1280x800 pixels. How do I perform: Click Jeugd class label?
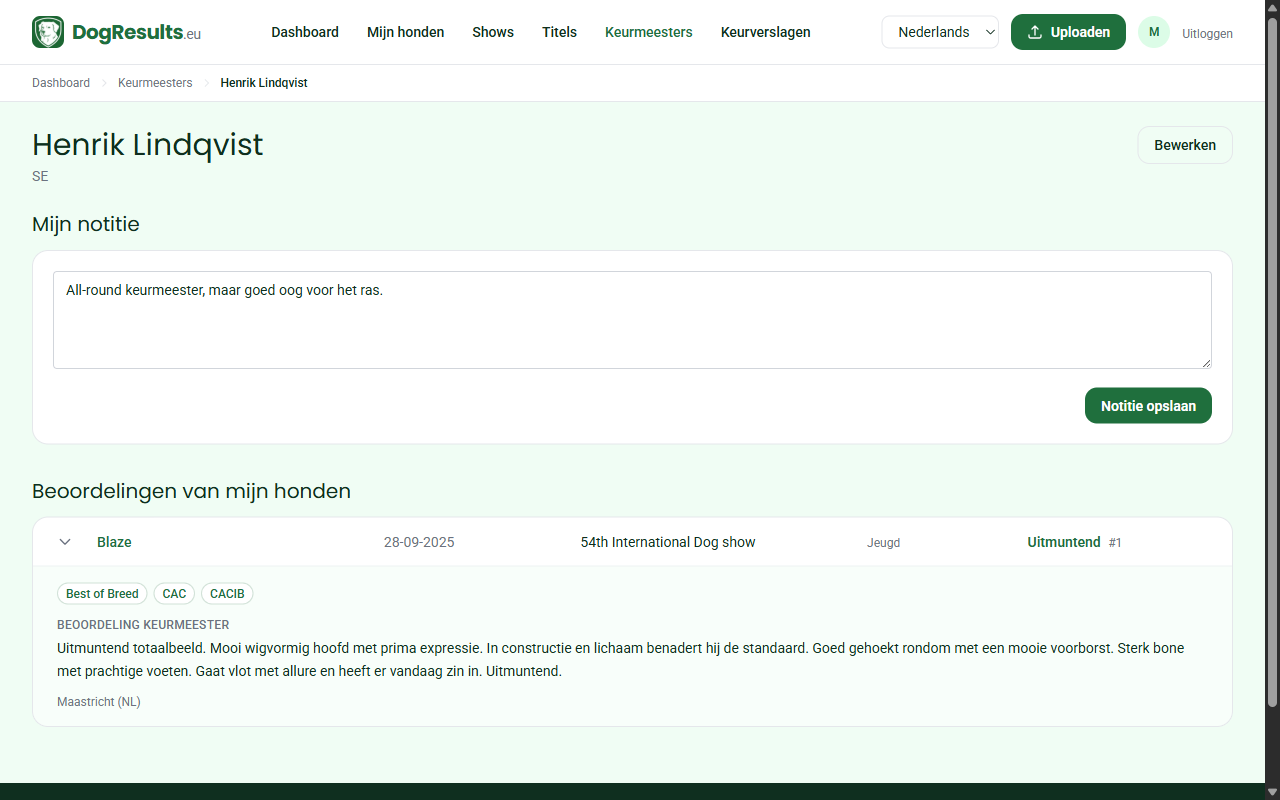point(883,543)
